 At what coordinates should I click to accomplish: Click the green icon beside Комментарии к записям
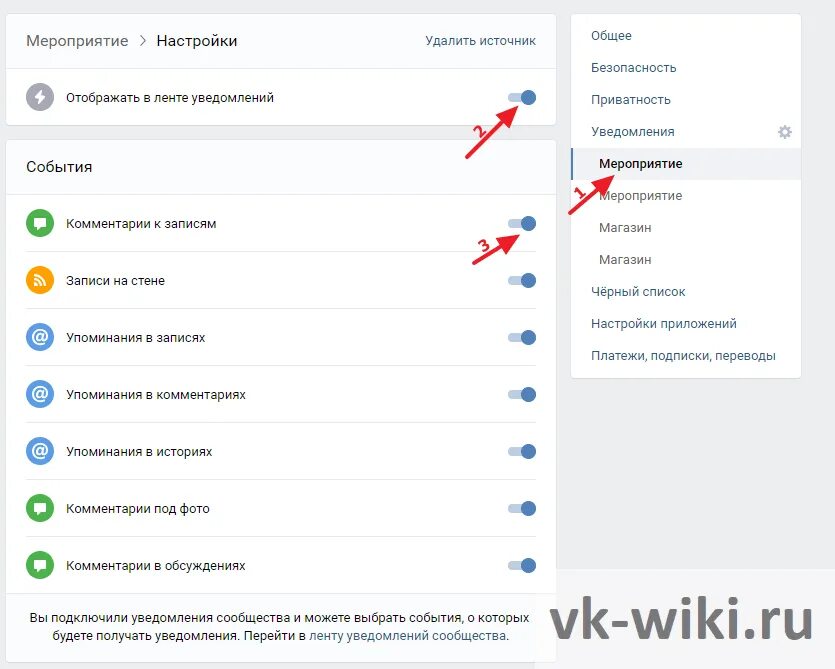pos(40,224)
